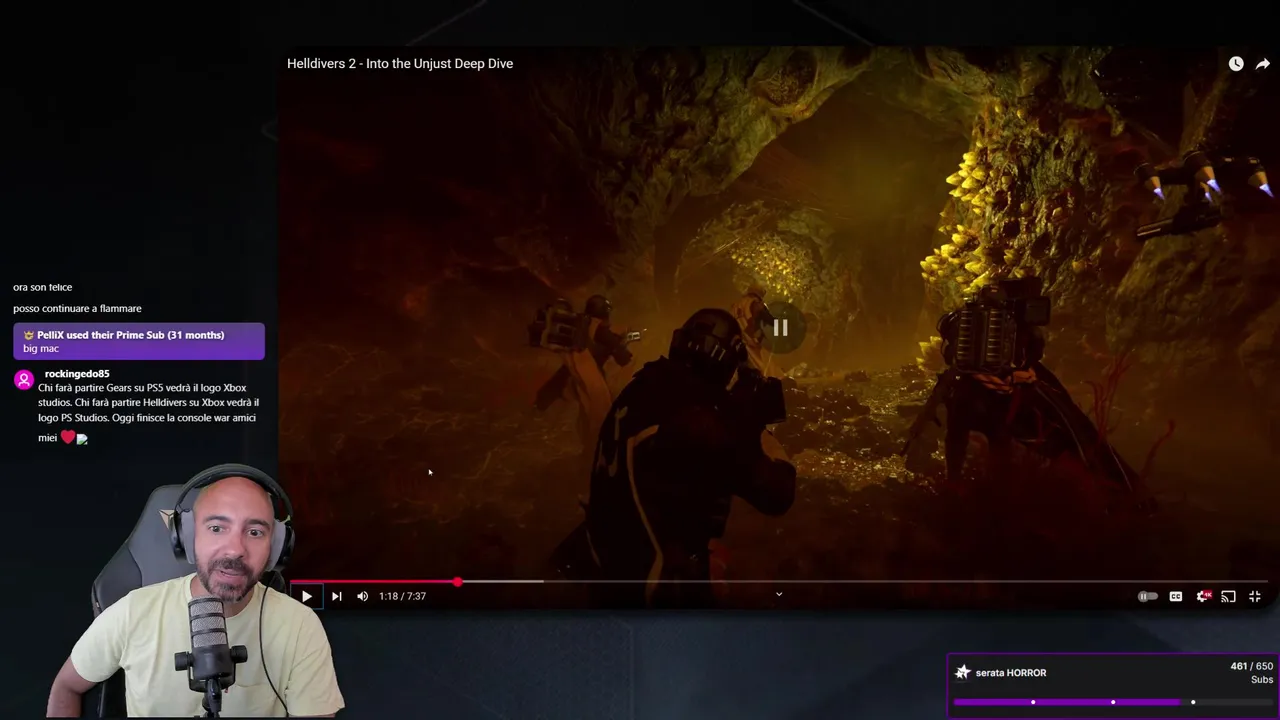Toggle the autoplay switch

point(1148,596)
